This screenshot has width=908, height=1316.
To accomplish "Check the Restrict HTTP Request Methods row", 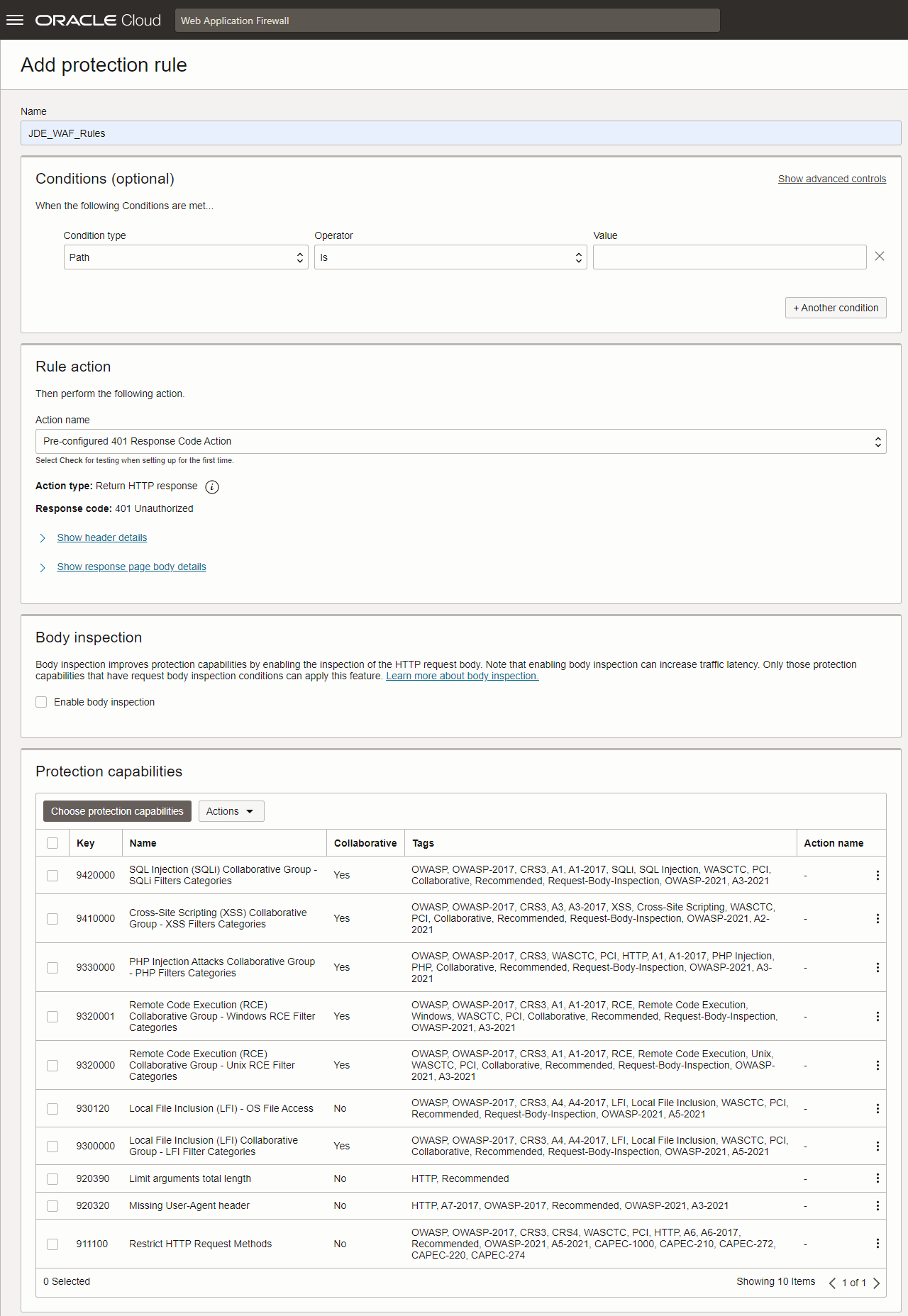I will click(52, 1244).
